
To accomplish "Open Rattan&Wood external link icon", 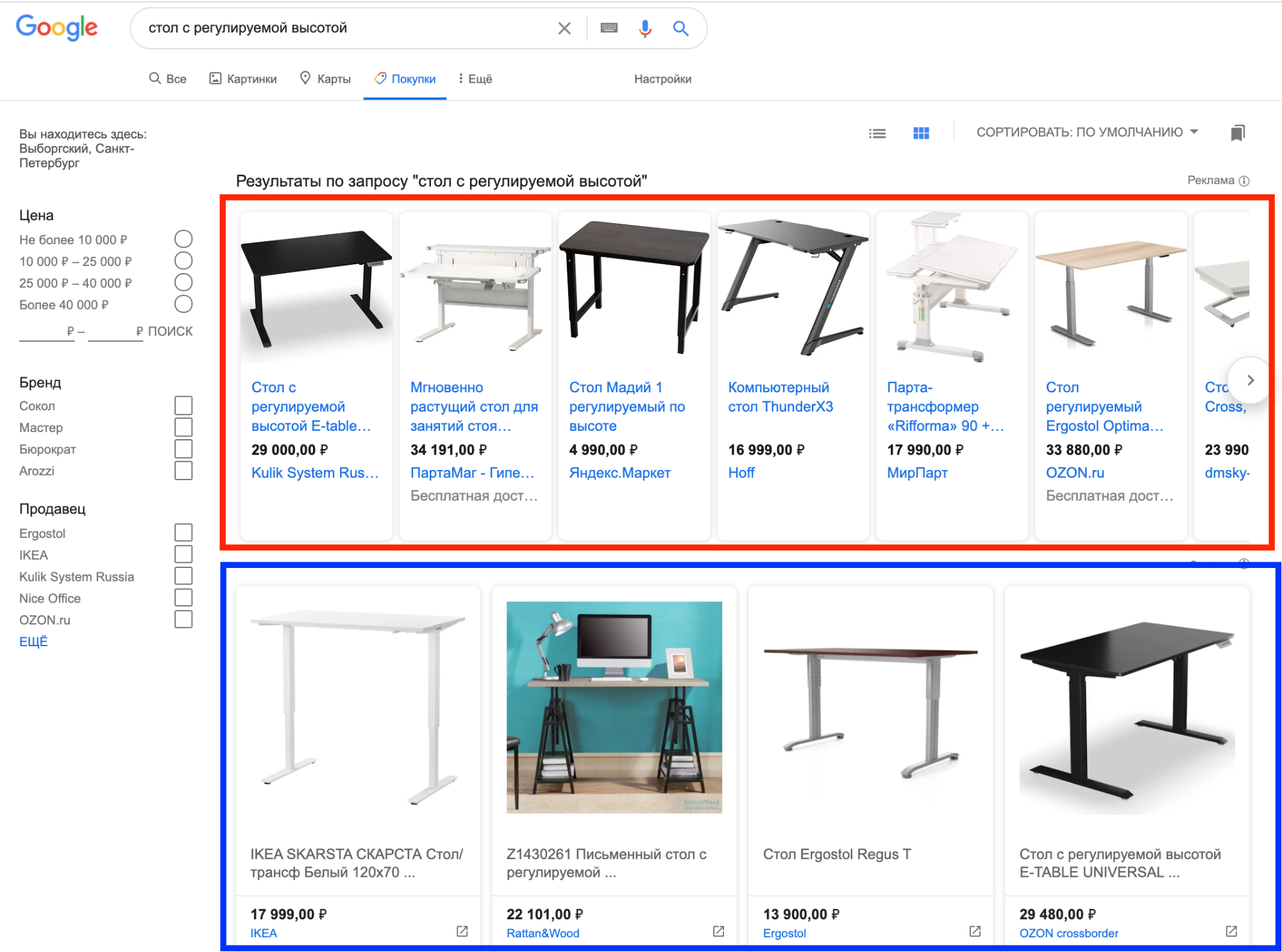I will 718,931.
